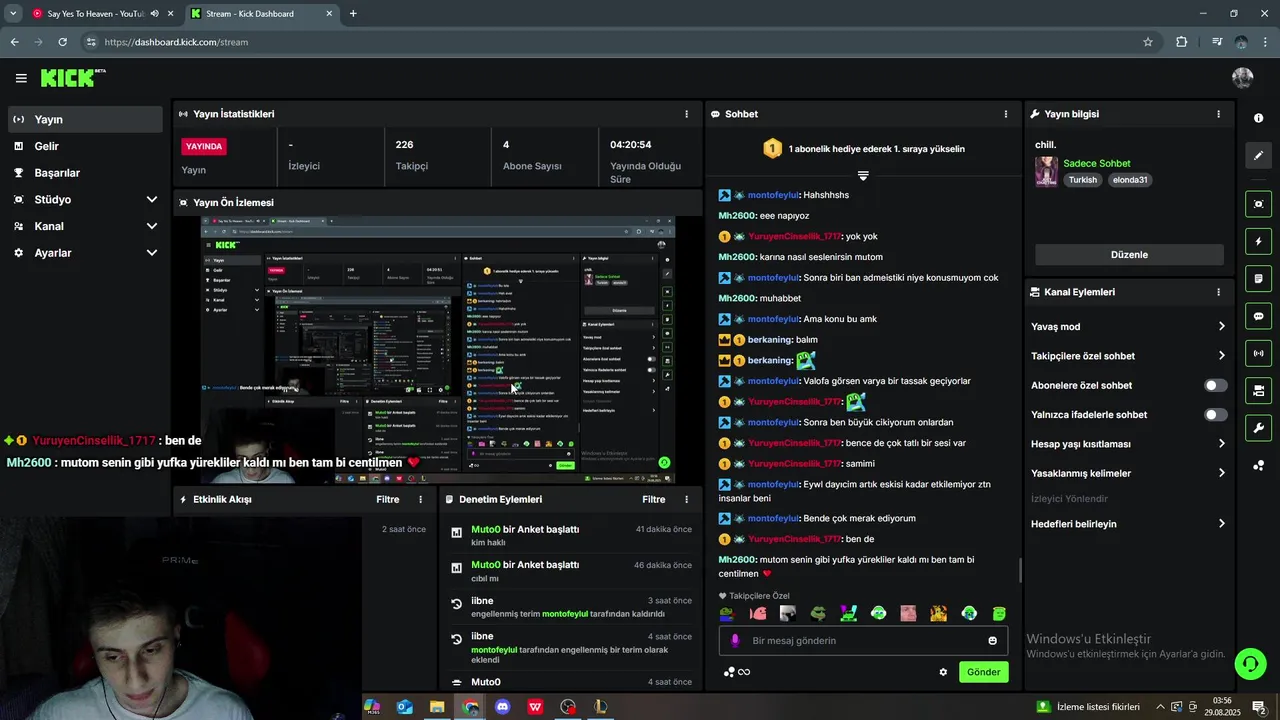Open the three-dot menu of Kanal Eylemleri

coord(1218,292)
